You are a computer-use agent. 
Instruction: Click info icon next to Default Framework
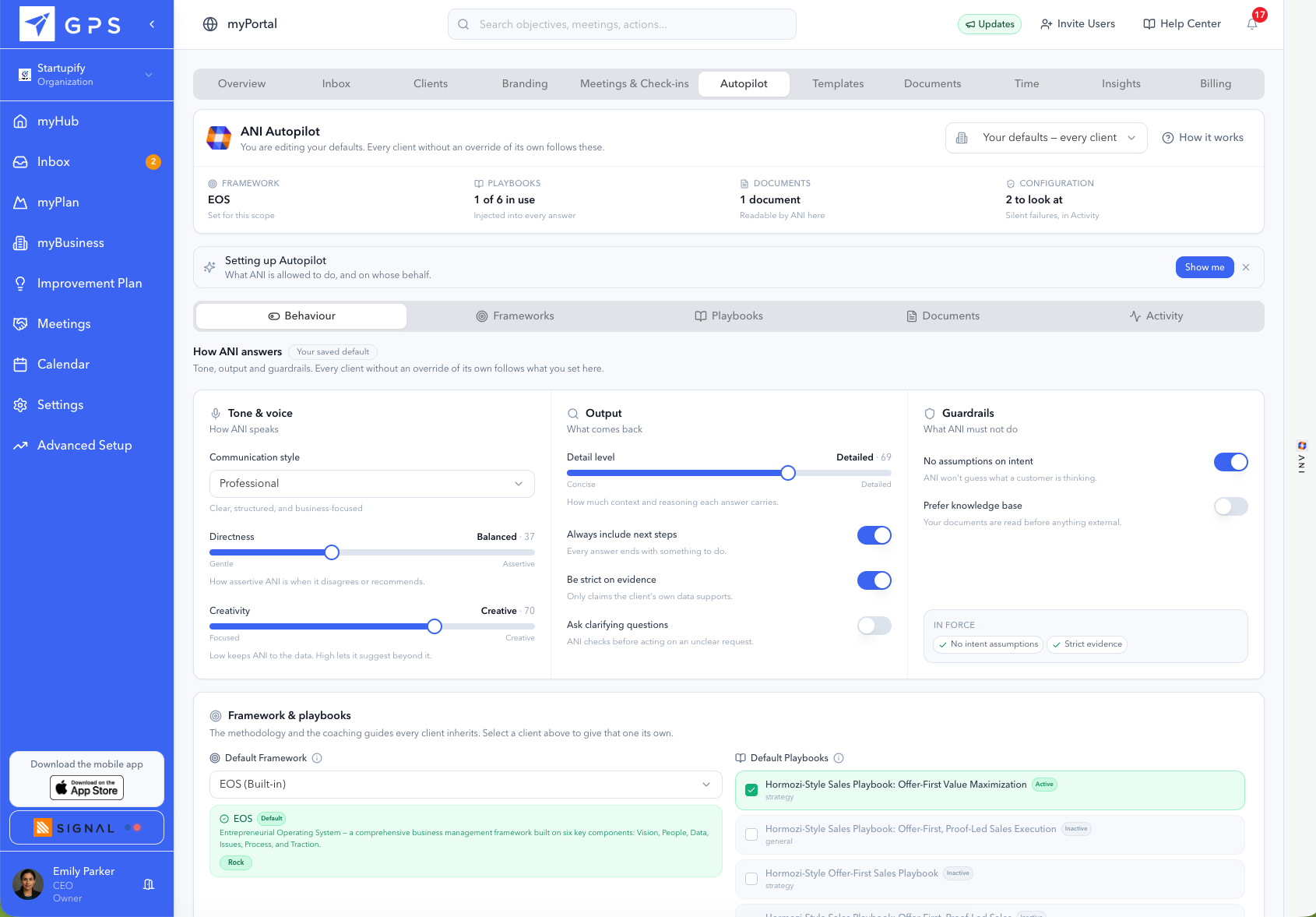click(x=317, y=758)
